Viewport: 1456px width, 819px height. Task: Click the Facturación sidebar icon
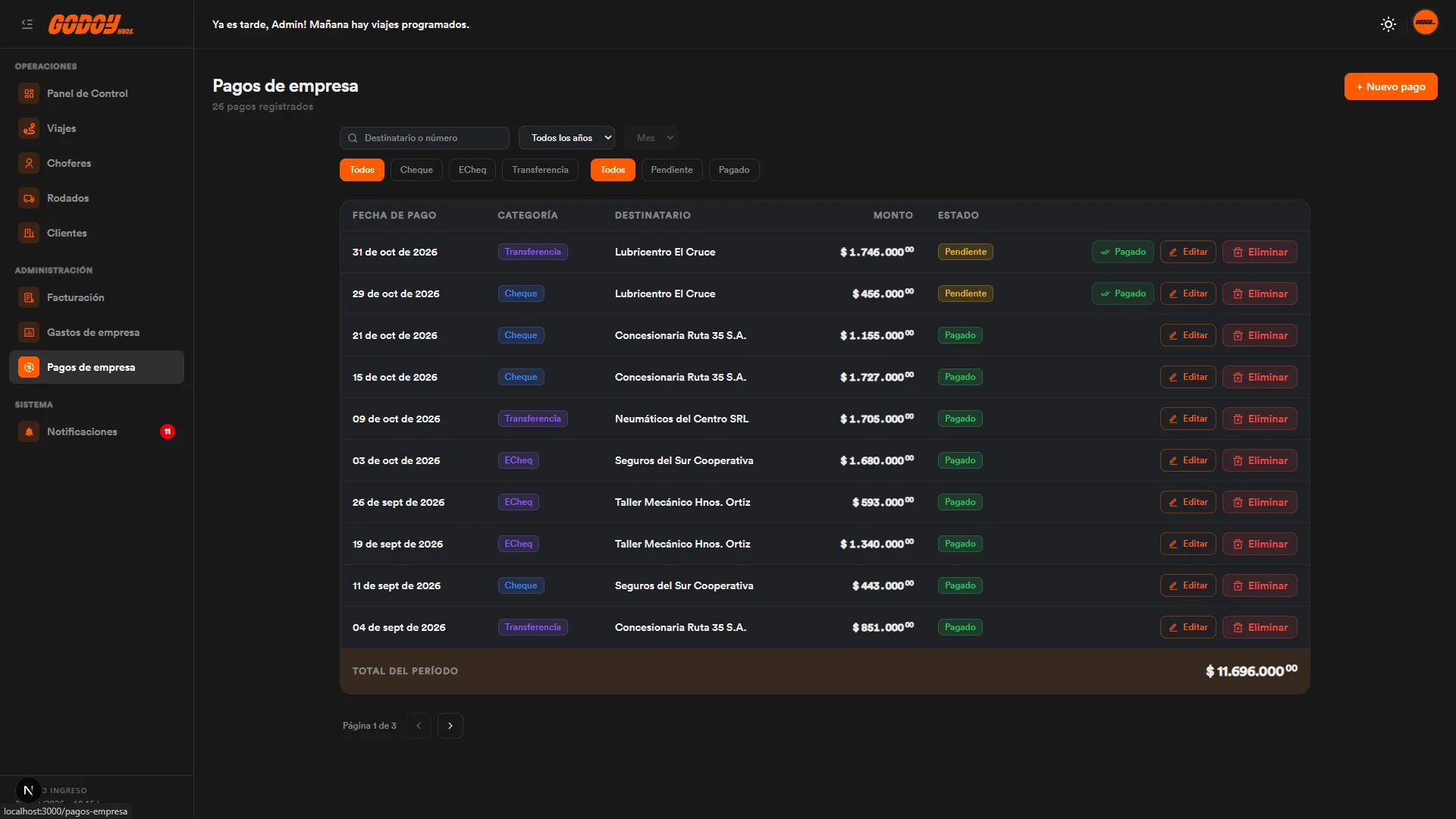[29, 297]
